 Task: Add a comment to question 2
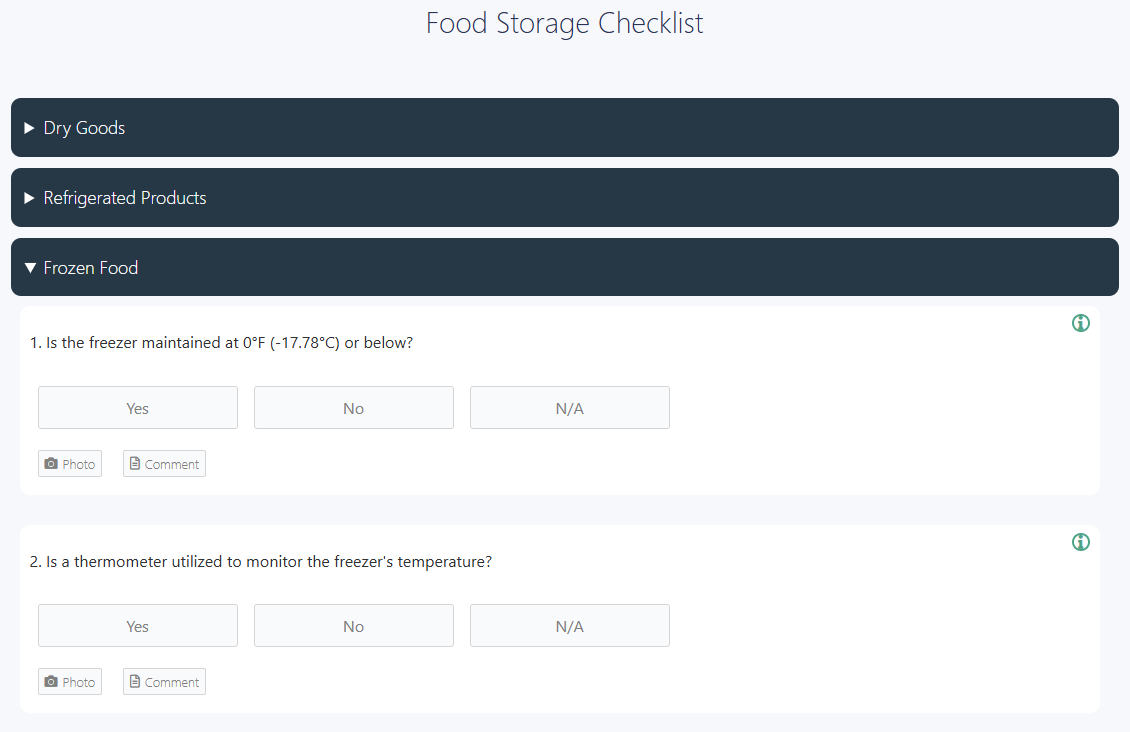coord(164,681)
